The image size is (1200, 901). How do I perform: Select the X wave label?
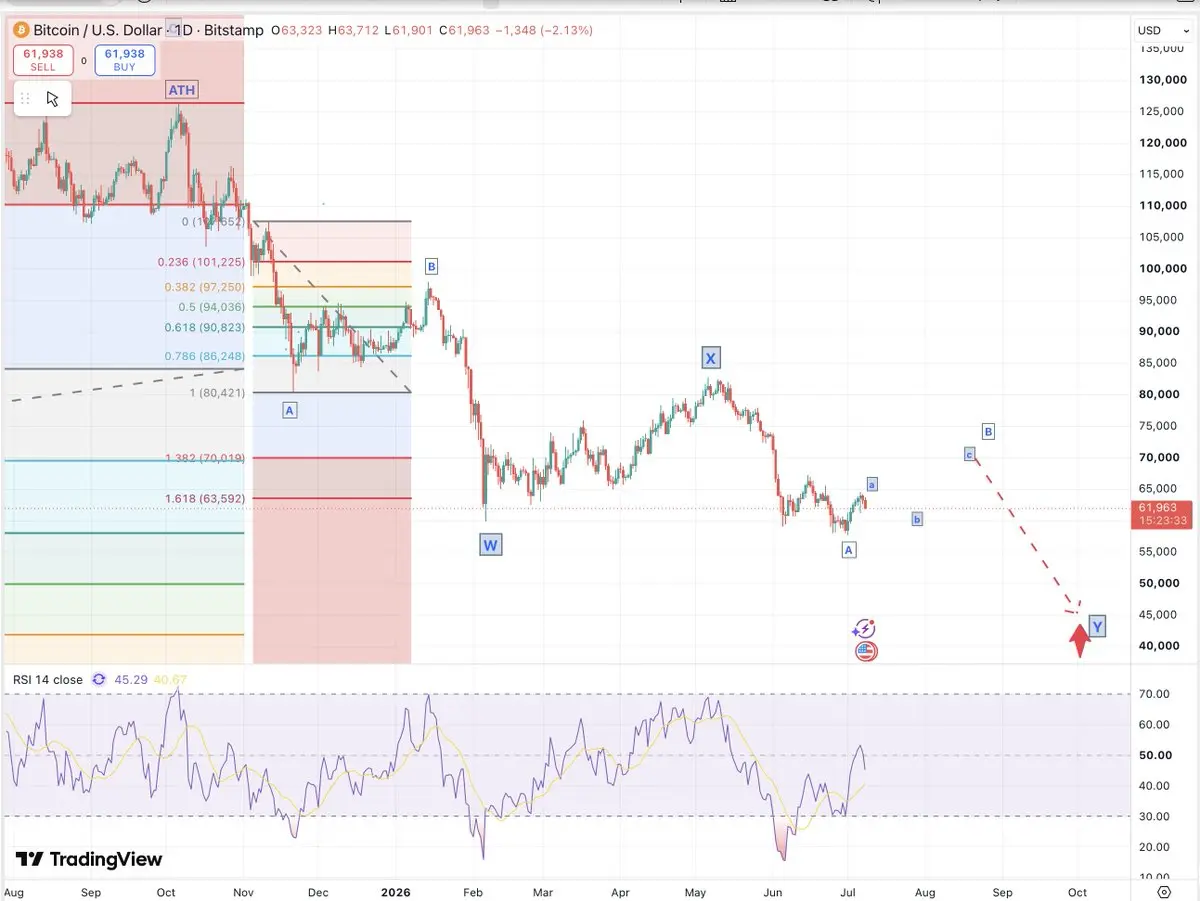coord(710,358)
